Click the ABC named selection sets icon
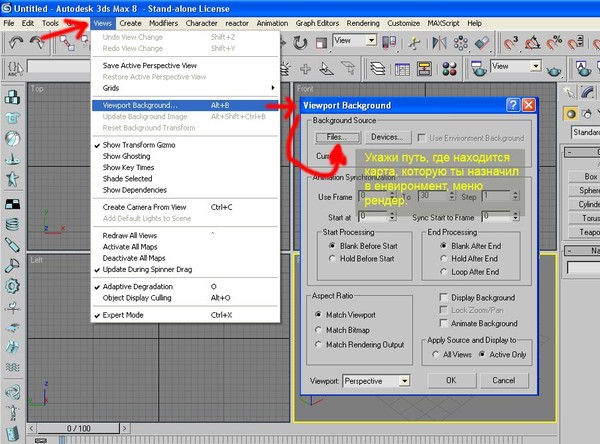 coord(15,69)
